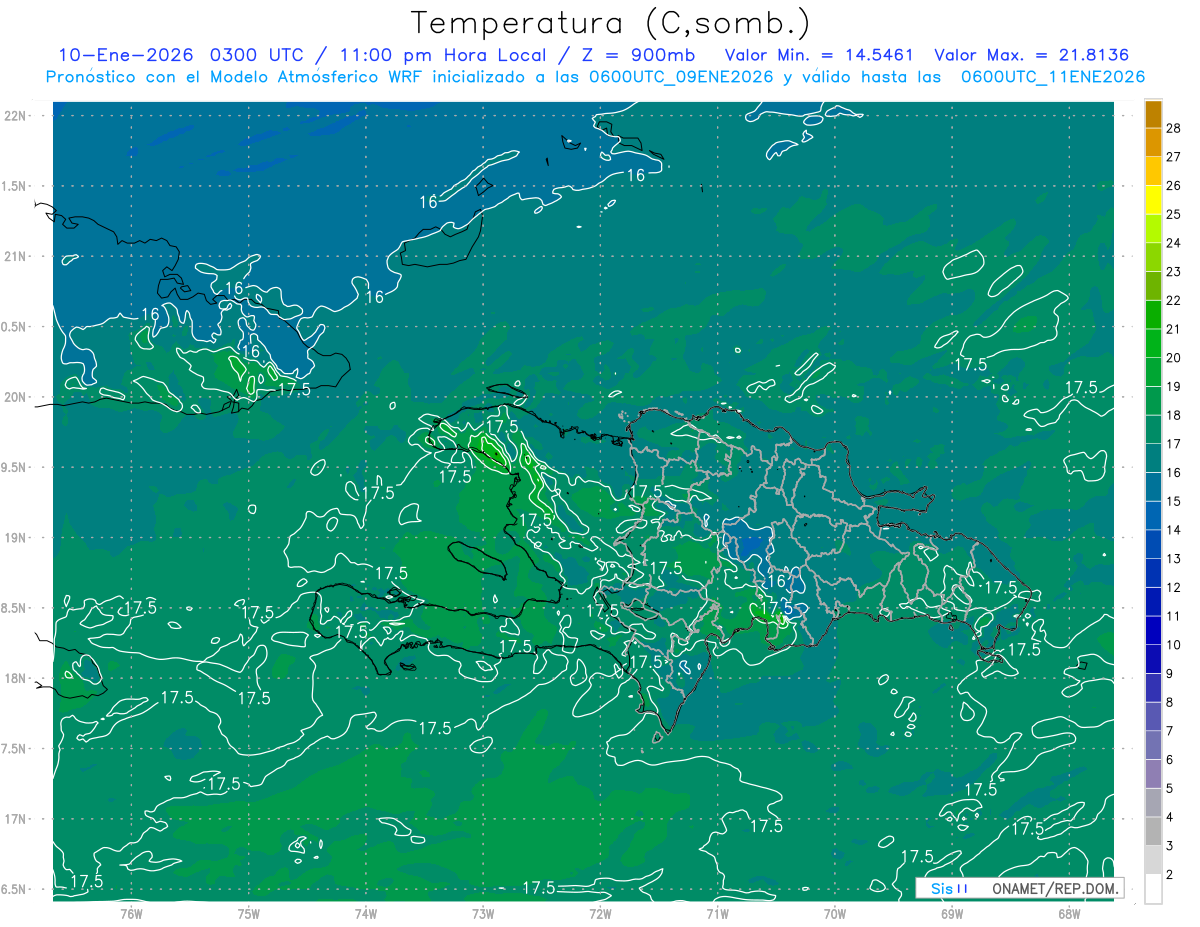Select the 'Valor Max. = 21.8136' value
This screenshot has width=1200, height=927.
[x=1032, y=55]
